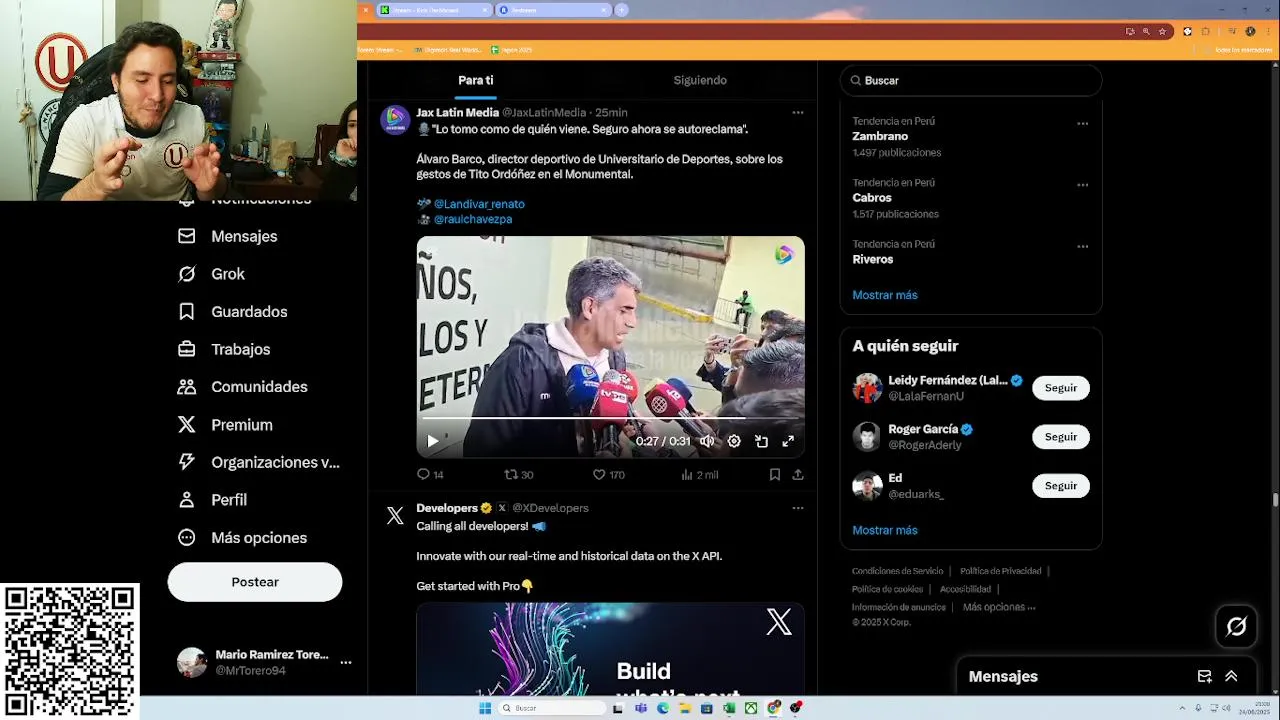The height and width of the screenshot is (720, 1280).
Task: Open Organizaciones verificadas in sidebar
Action: pyautogui.click(x=258, y=462)
